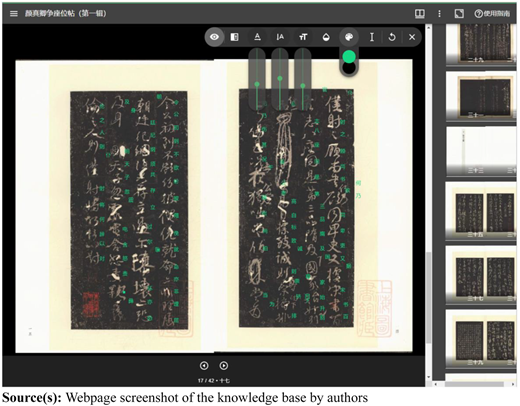Select the opacity water-drop tool
Screen dimensions: 520x406
point(326,37)
